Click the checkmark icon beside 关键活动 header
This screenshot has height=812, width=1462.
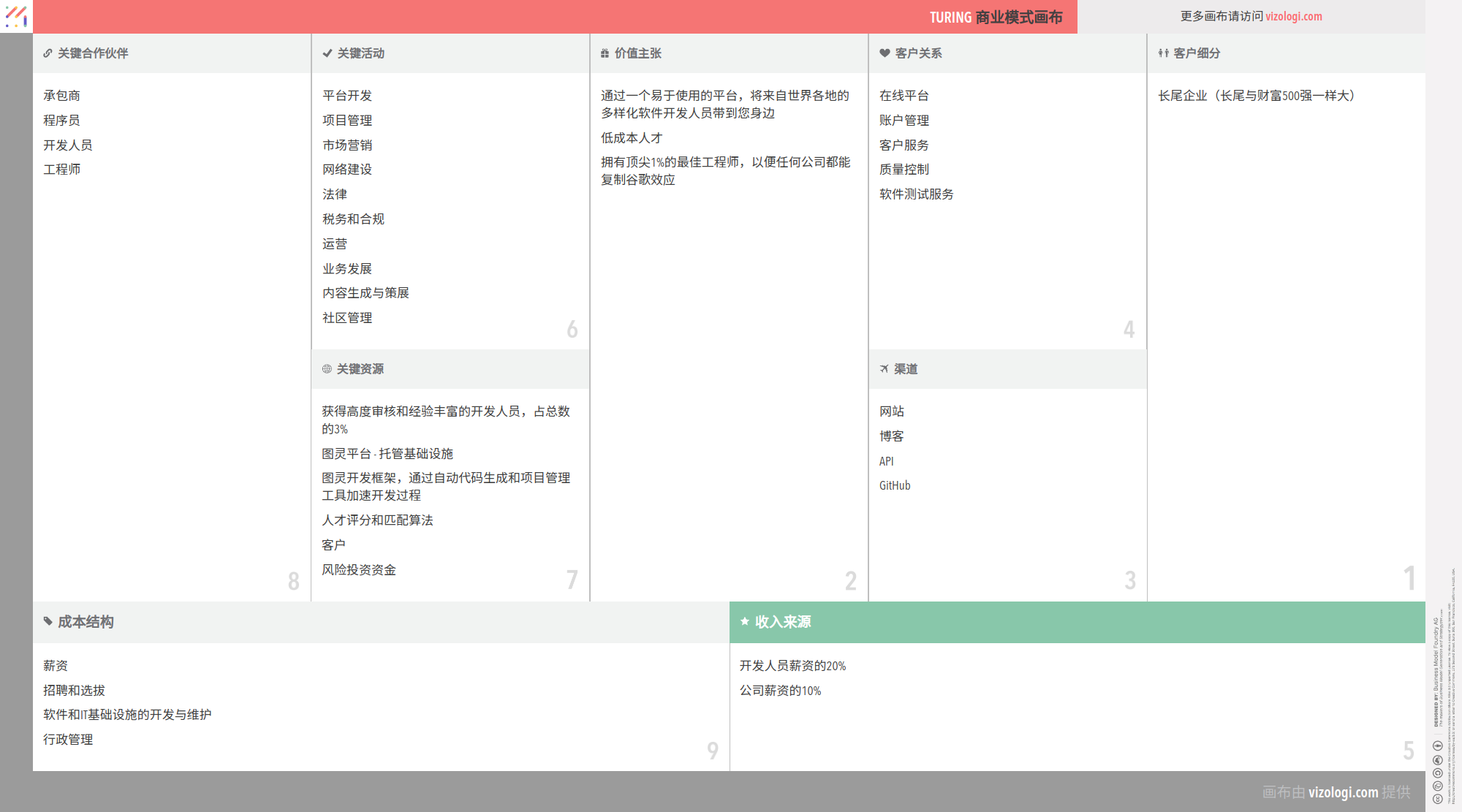point(326,53)
